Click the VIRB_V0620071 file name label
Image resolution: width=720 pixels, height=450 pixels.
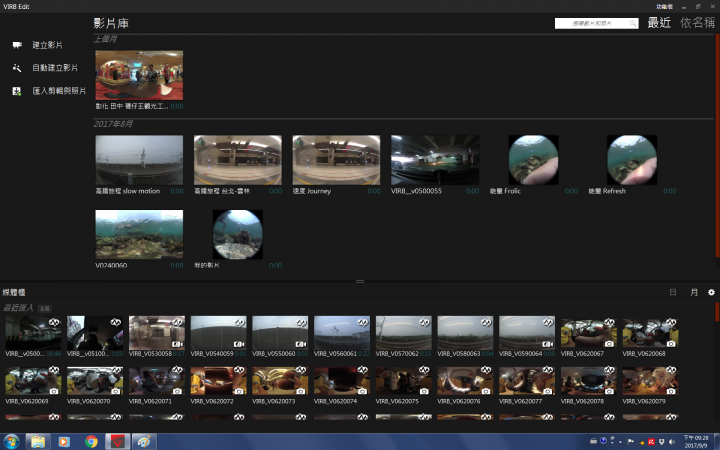[x=150, y=401]
